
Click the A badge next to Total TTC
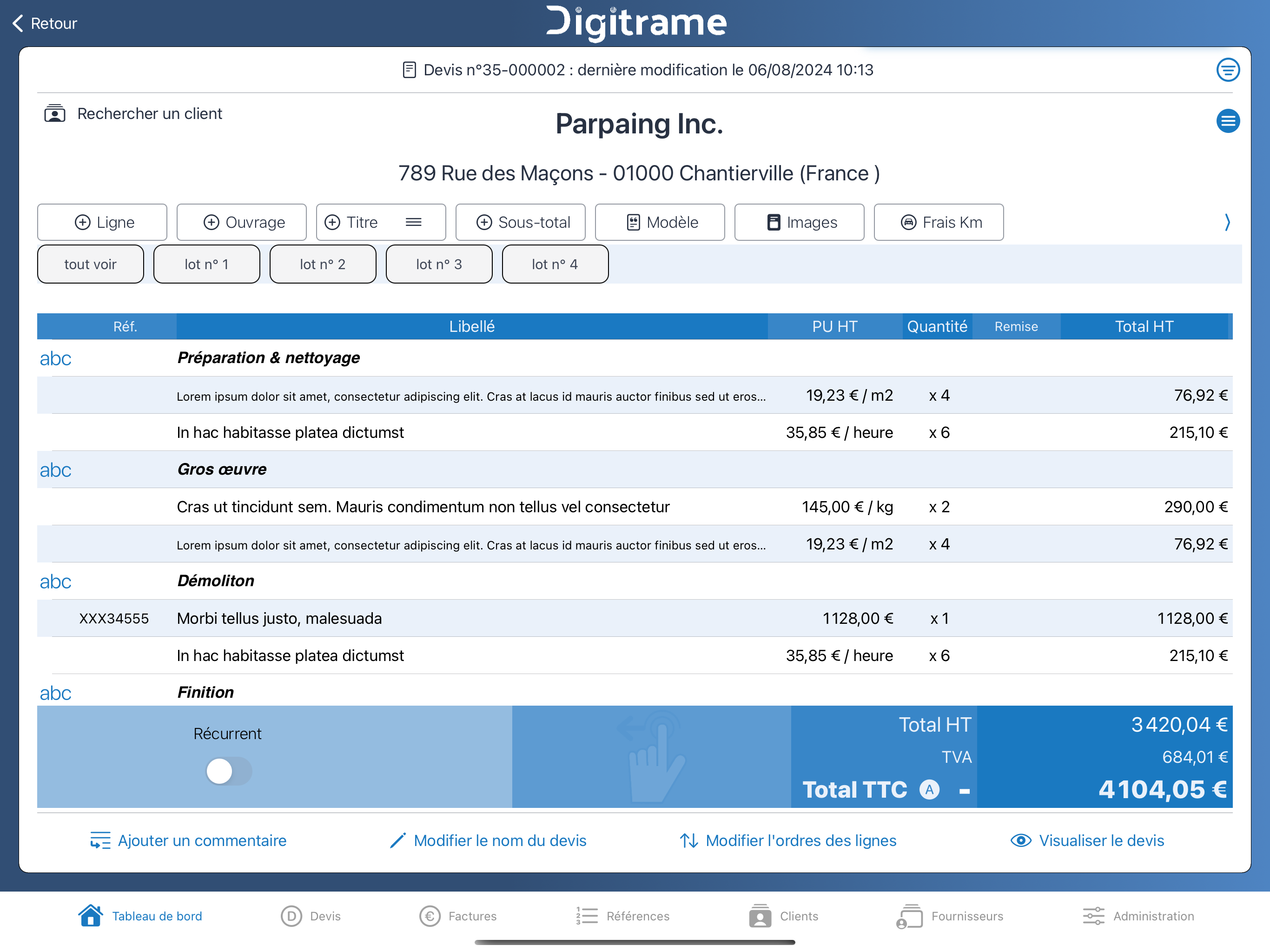click(929, 789)
